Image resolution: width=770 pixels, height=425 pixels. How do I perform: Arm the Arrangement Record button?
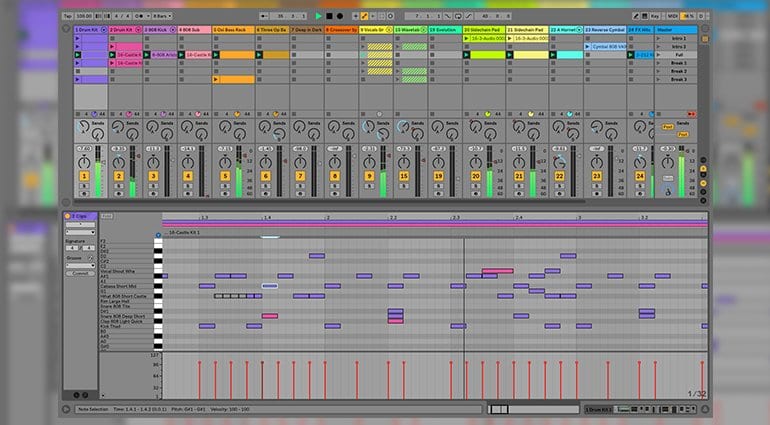[x=339, y=16]
